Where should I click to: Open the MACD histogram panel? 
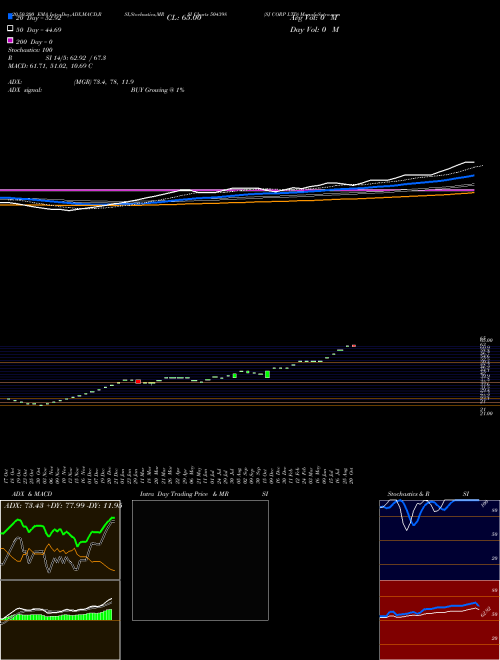60,620
